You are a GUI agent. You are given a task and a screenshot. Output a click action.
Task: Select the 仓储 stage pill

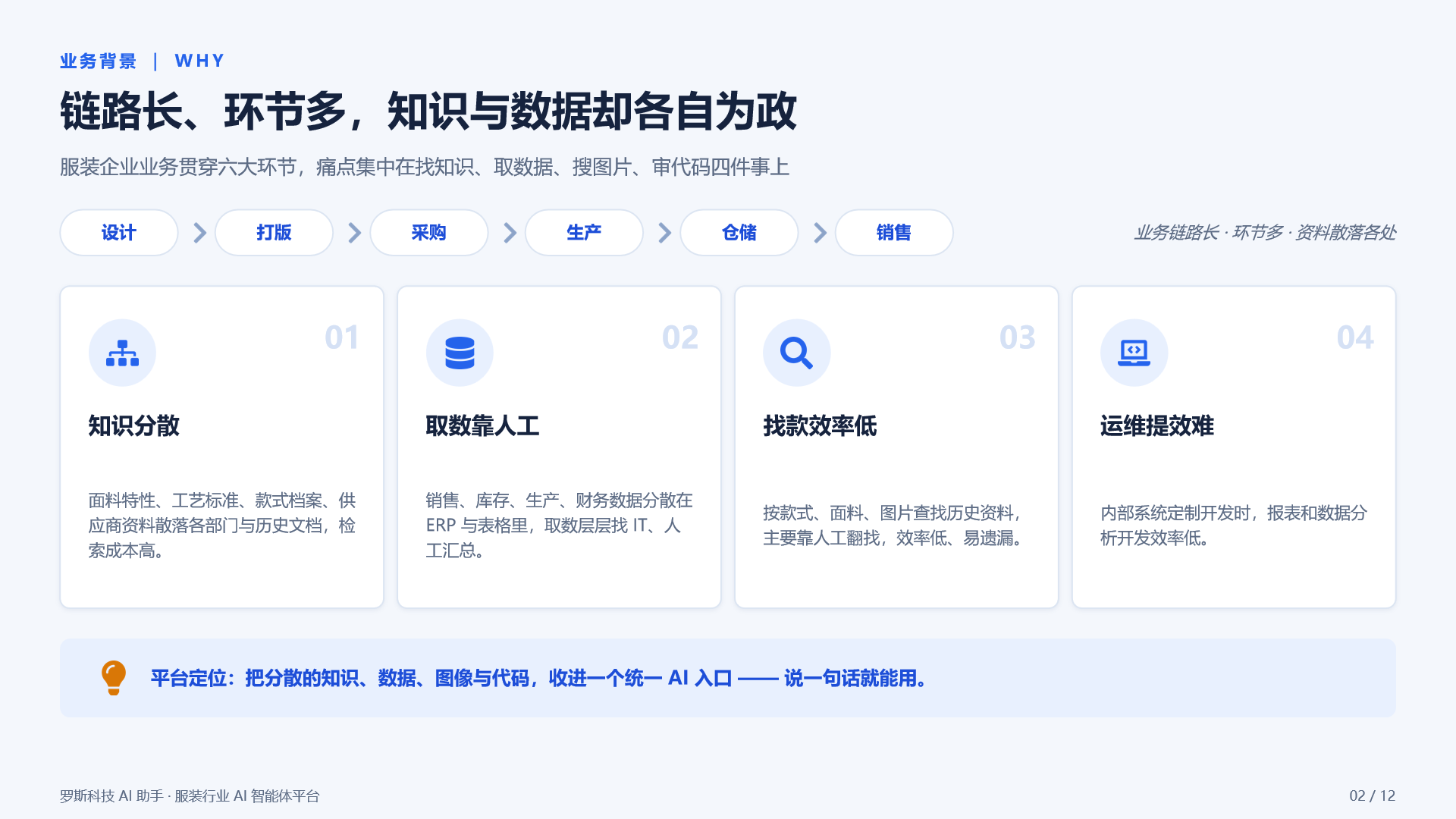point(739,233)
